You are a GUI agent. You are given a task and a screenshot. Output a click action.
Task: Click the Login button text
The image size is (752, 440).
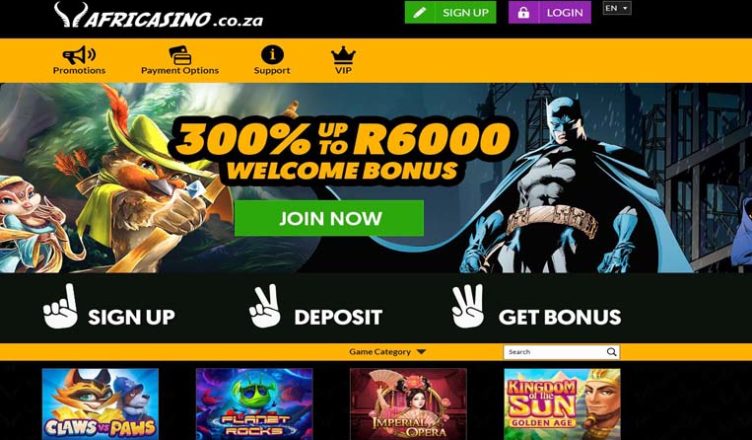click(564, 12)
